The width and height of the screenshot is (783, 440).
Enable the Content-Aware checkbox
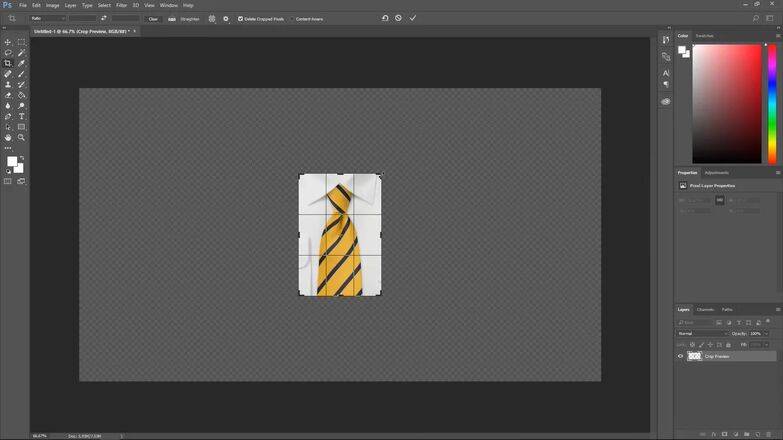(x=292, y=18)
